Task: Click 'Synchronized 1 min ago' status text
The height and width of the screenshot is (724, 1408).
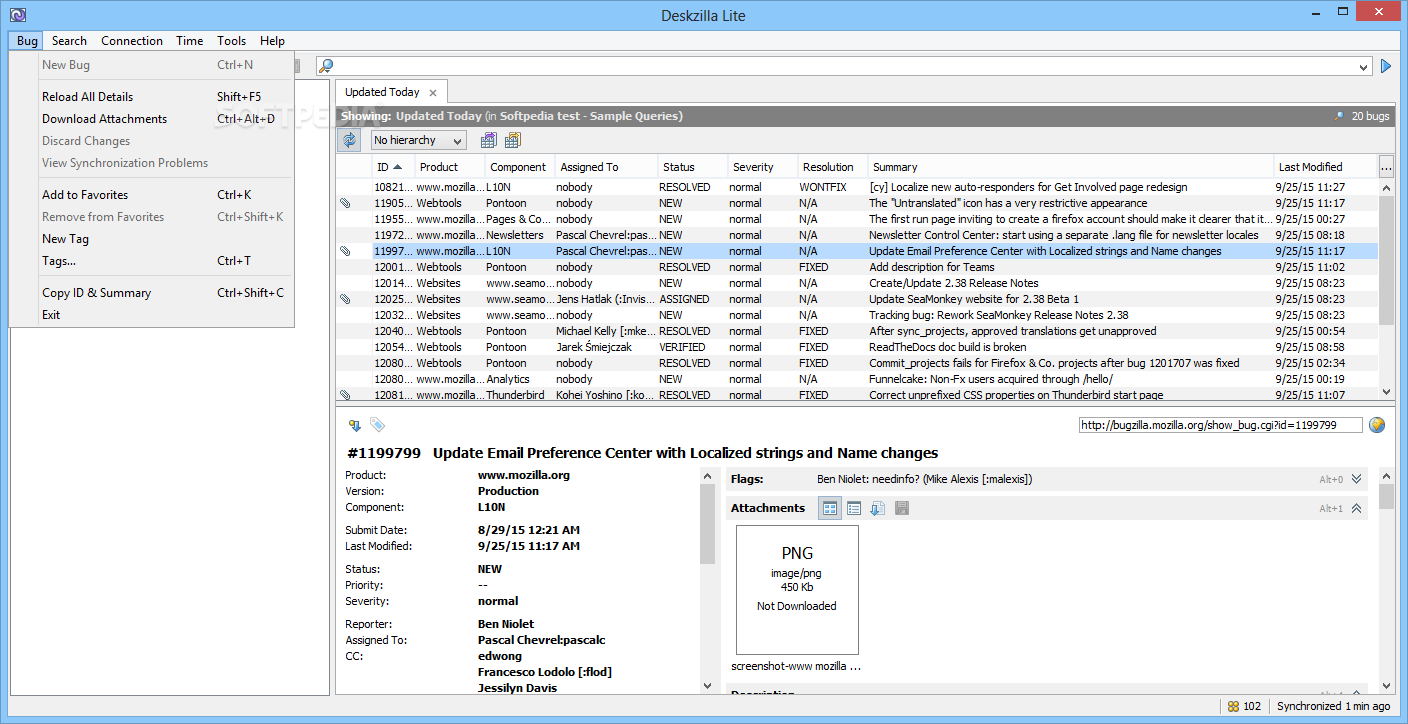Action: (x=1333, y=706)
